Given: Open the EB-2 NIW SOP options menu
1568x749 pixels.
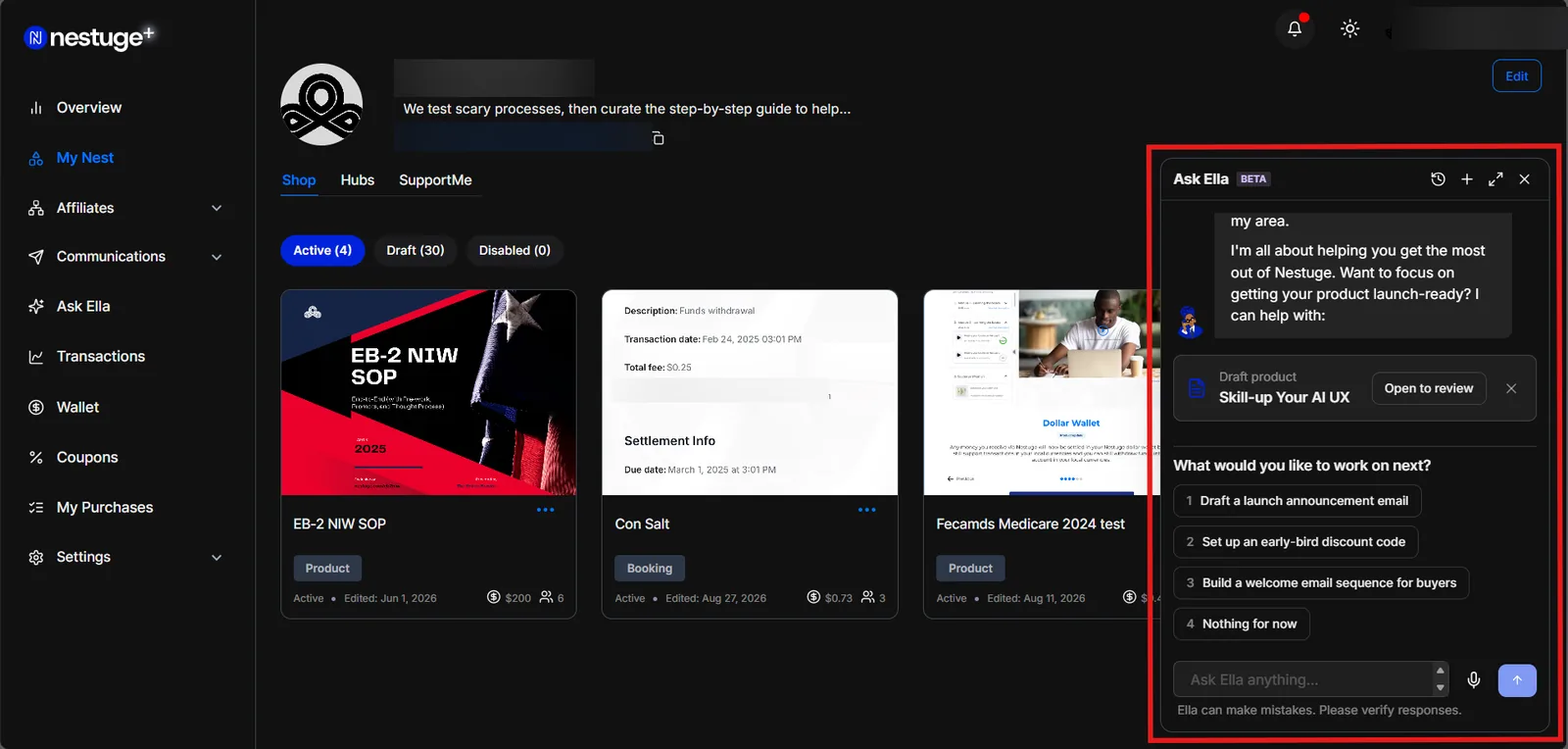Looking at the screenshot, I should (545, 510).
